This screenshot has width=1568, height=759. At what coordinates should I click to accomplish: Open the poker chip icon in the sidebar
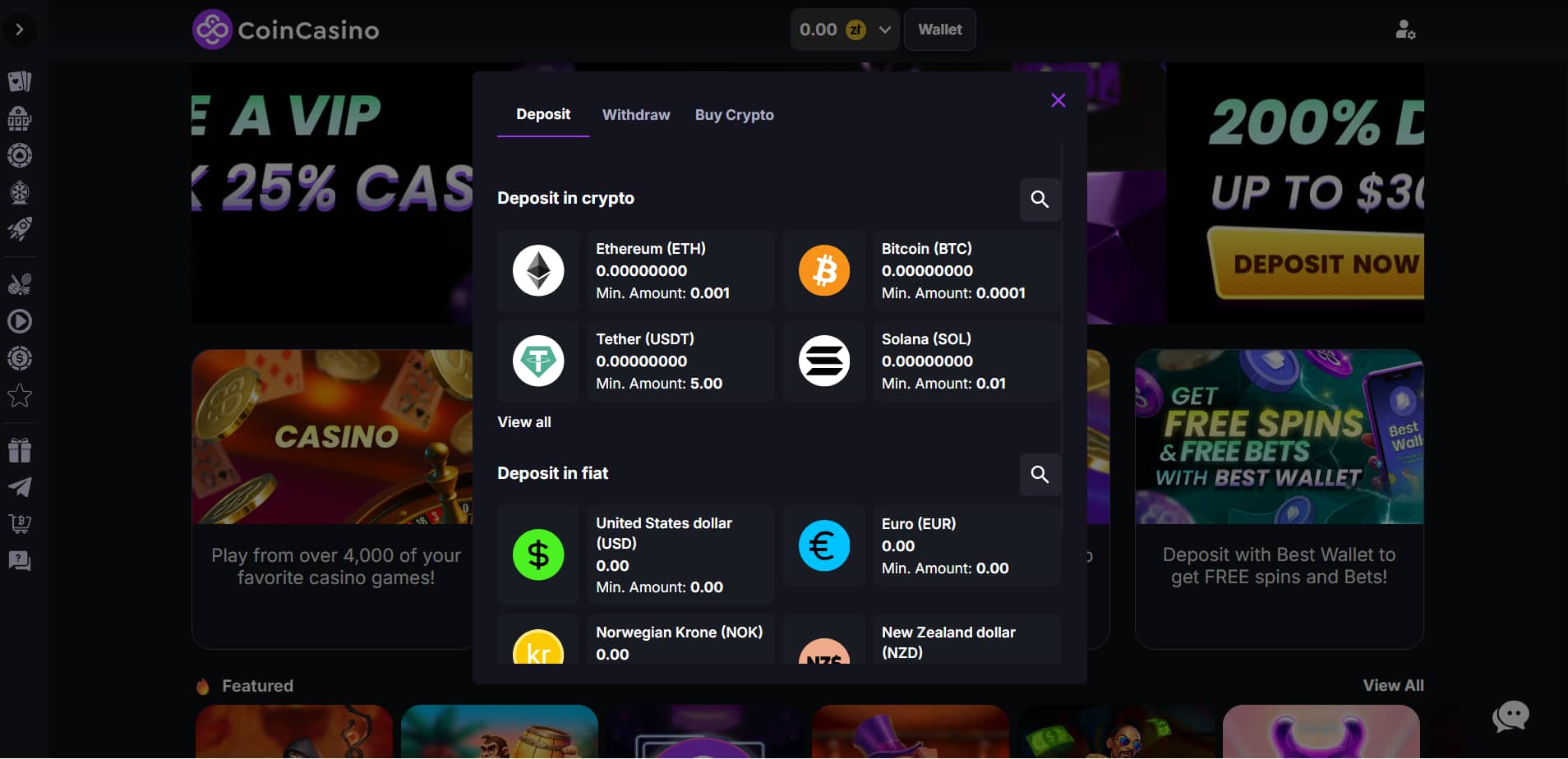point(20,155)
